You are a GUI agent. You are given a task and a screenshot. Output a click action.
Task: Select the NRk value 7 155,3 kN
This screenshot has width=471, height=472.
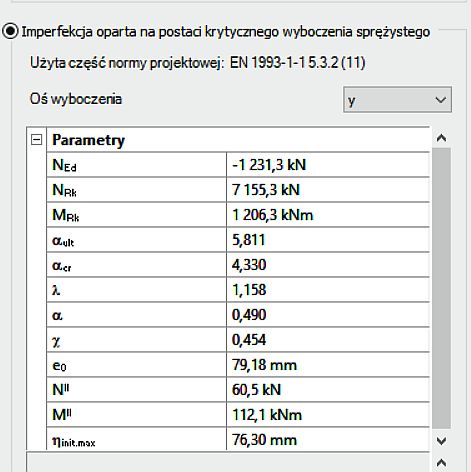(x=328, y=190)
